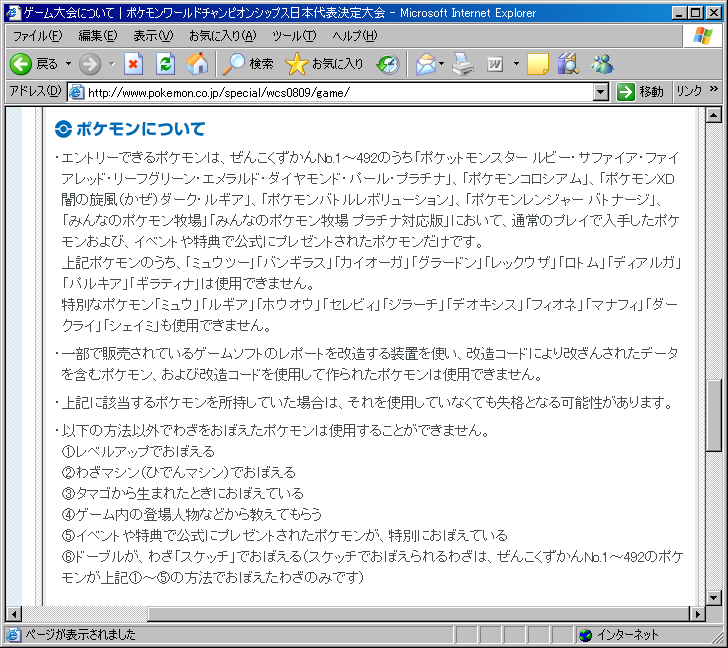Open the お気に入り(A) menu
The image size is (728, 648).
click(x=222, y=36)
